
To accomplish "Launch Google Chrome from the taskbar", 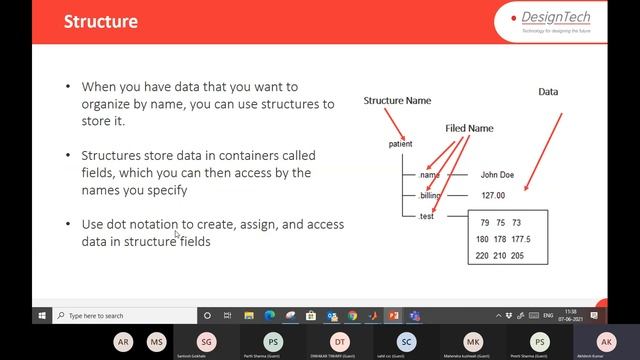I will coord(353,316).
